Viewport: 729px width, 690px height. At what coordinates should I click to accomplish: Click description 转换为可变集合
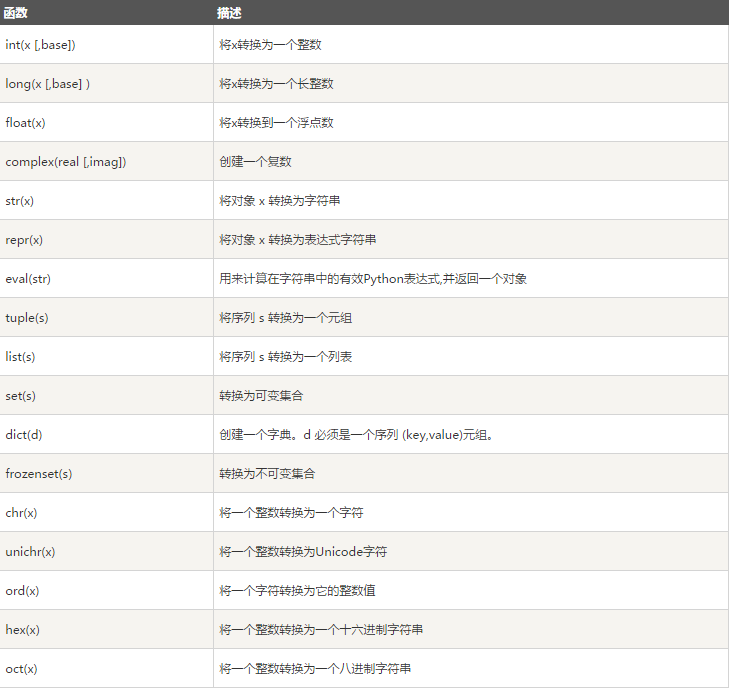click(x=261, y=396)
